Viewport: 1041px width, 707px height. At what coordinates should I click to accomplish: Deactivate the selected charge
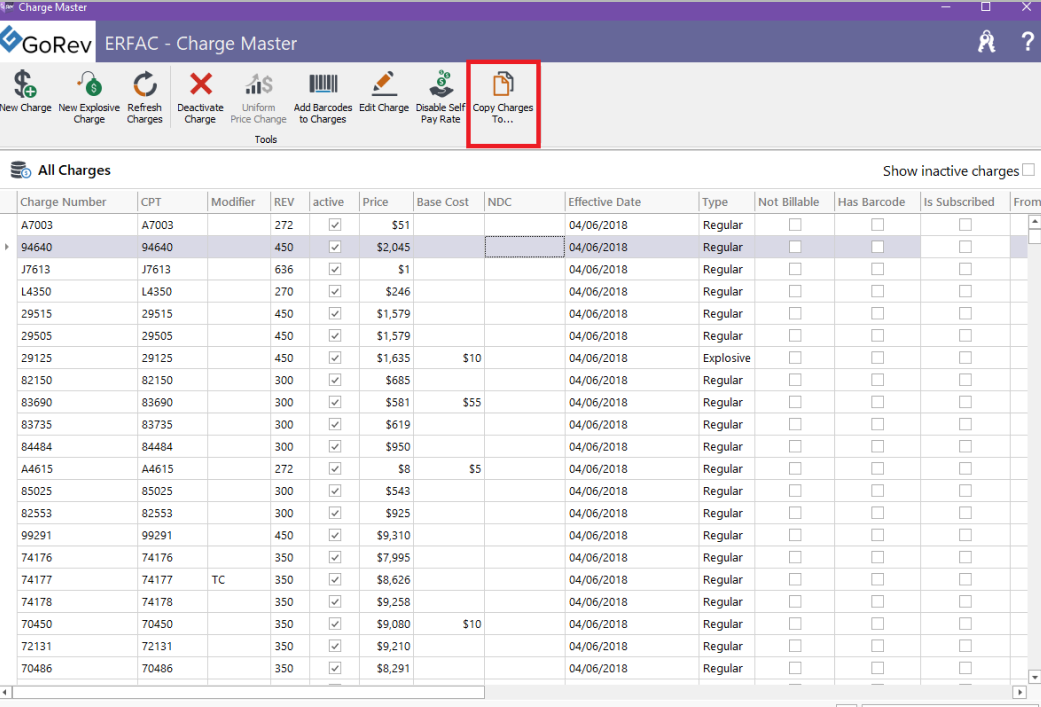coord(200,95)
